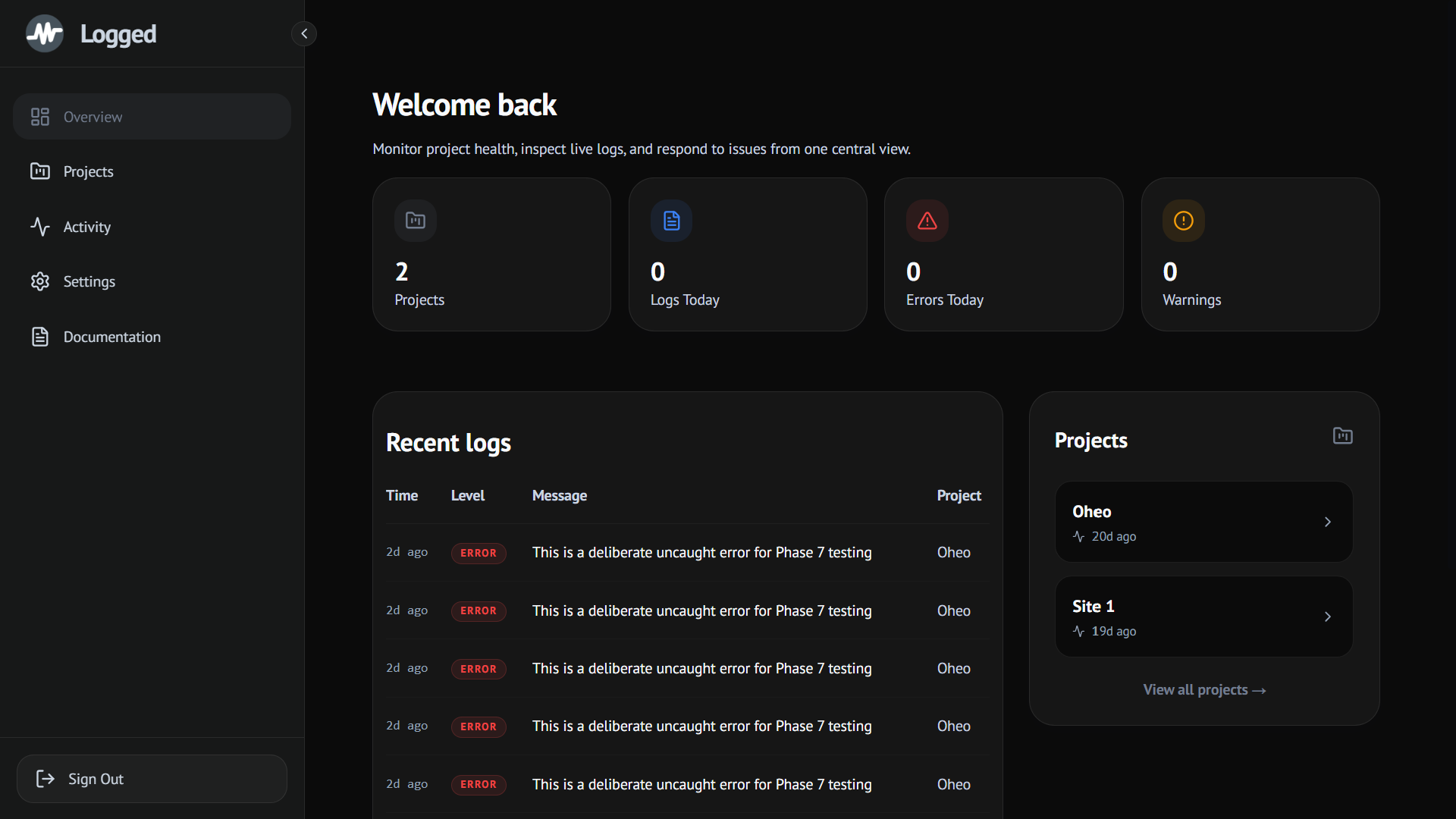The height and width of the screenshot is (819, 1456).
Task: Click the Welcome back heading
Action: tap(465, 105)
